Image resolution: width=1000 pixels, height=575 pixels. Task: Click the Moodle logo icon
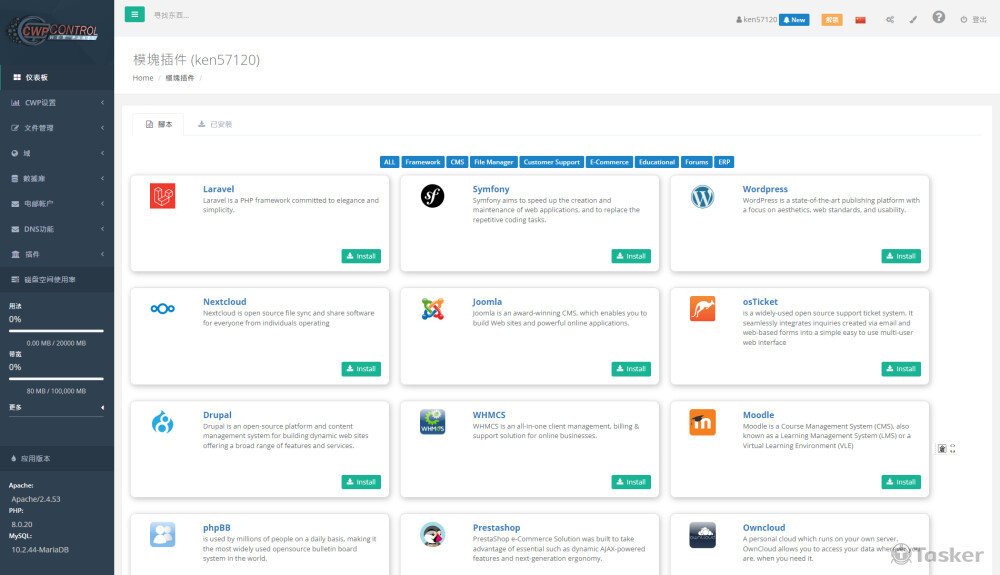[x=702, y=422]
